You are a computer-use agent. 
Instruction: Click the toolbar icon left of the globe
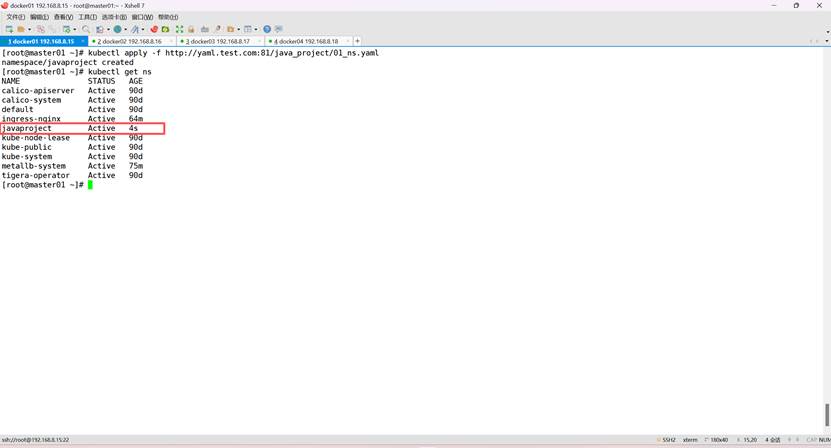pyautogui.click(x=100, y=29)
